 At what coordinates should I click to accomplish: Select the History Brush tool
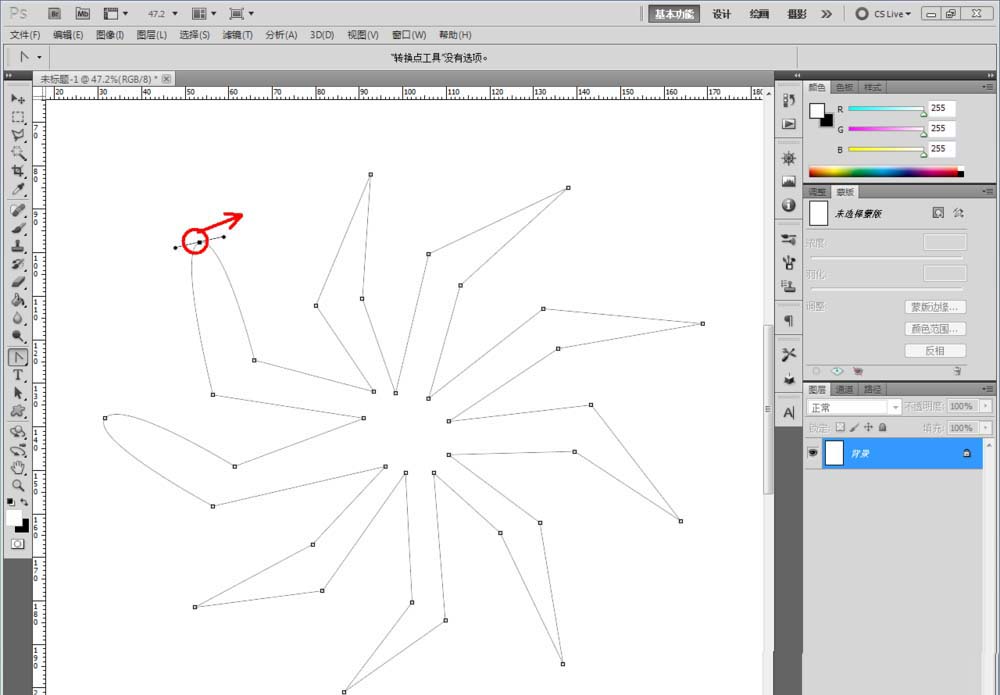point(18,264)
